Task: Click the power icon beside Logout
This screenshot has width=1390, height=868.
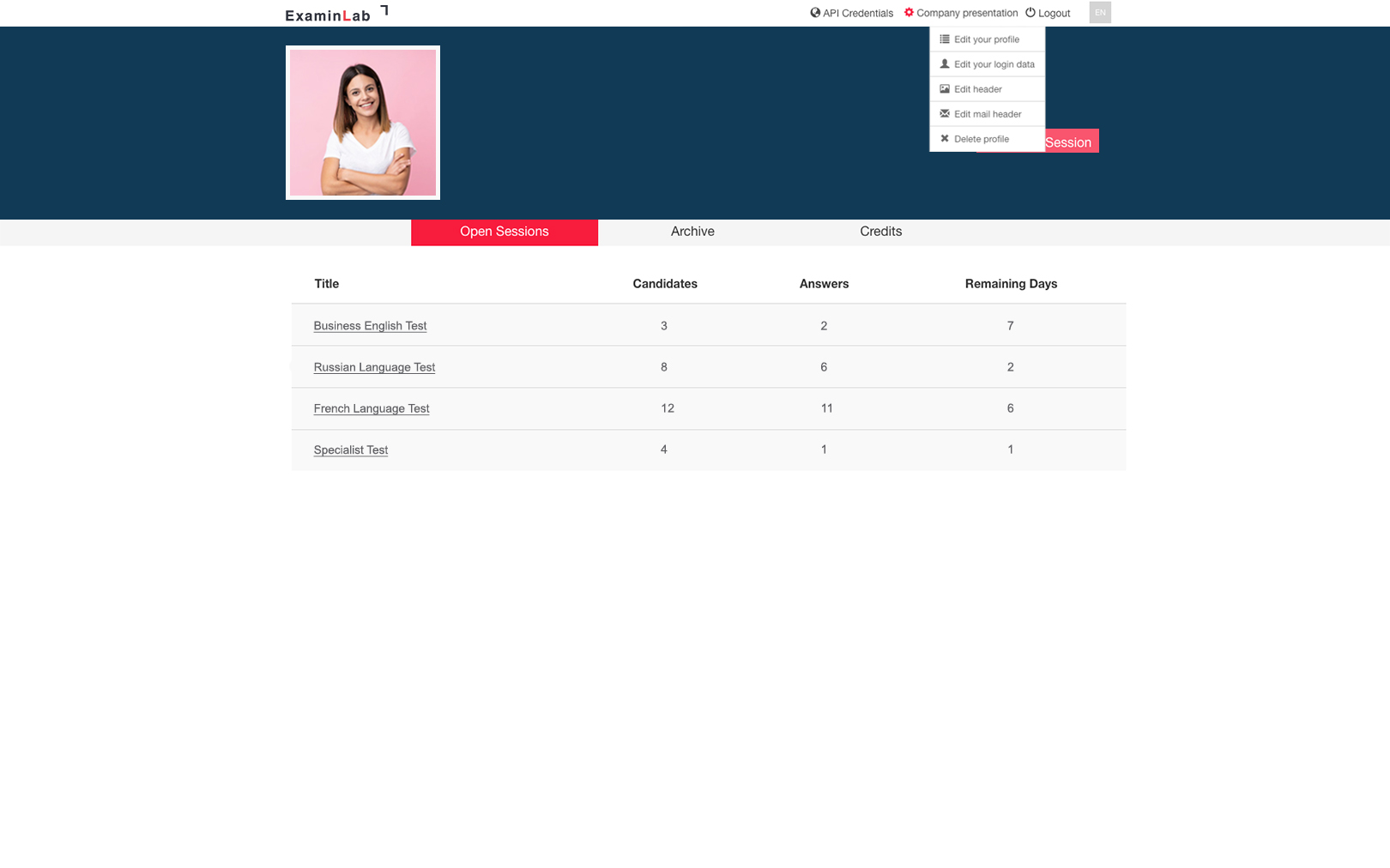Action: tap(1030, 12)
